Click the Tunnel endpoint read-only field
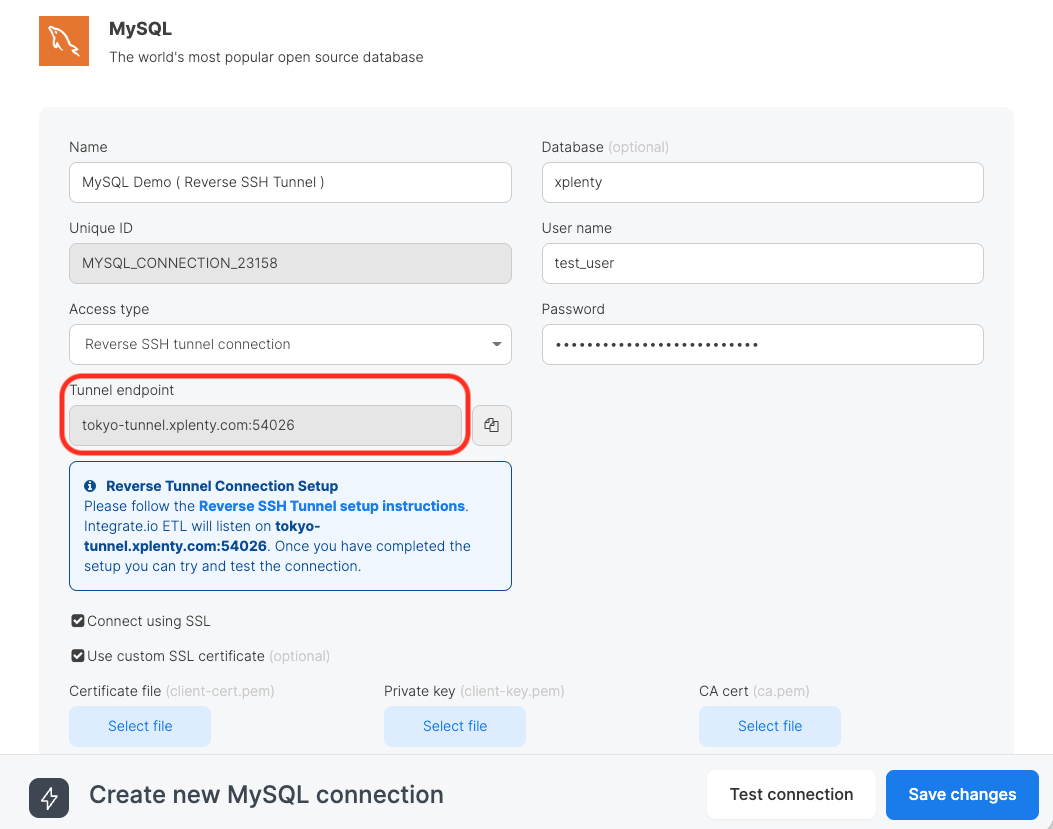Viewport: 1053px width, 829px height. [265, 425]
